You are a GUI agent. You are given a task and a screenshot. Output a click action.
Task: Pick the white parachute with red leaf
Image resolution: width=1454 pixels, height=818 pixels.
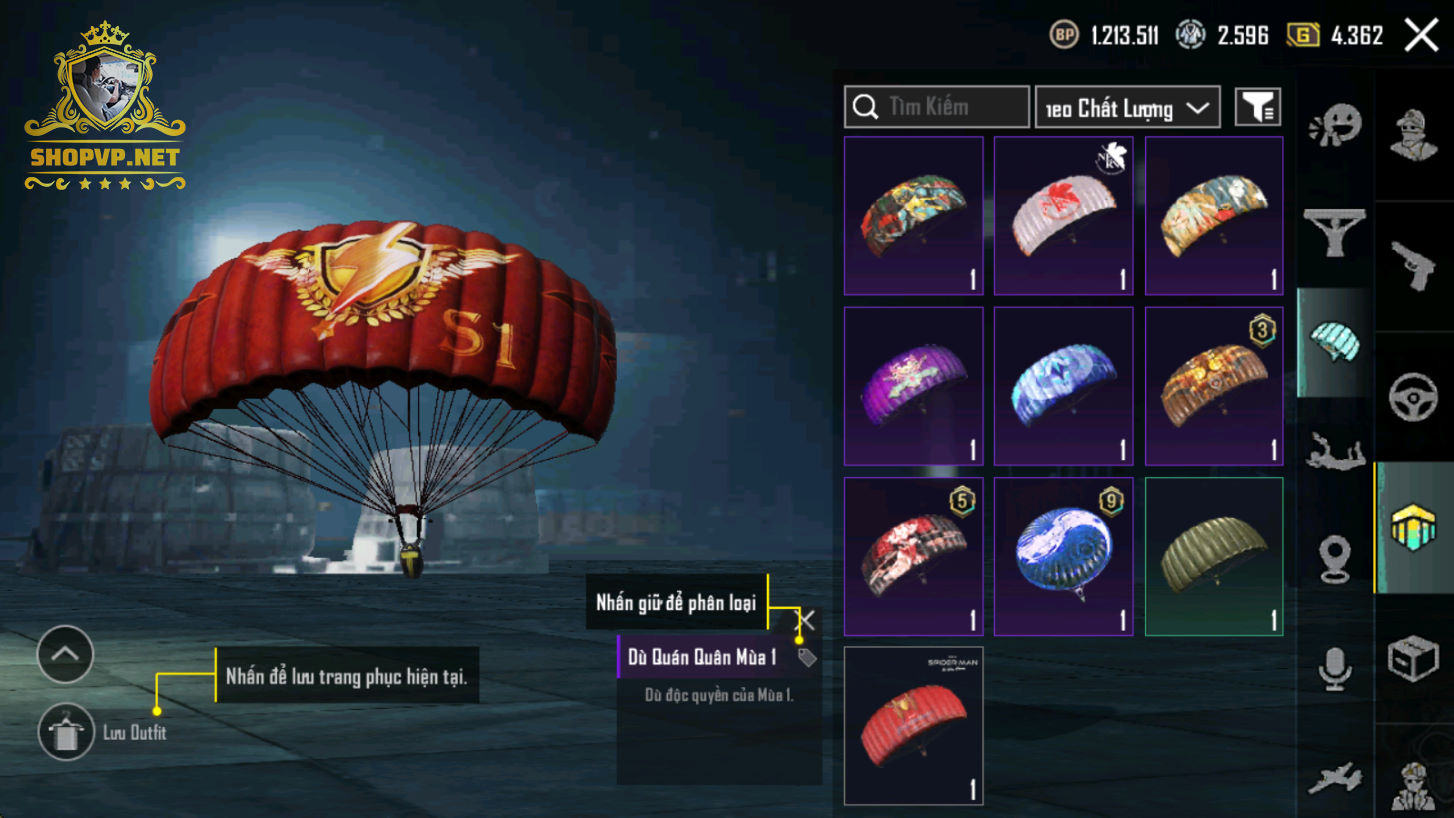tap(1064, 216)
